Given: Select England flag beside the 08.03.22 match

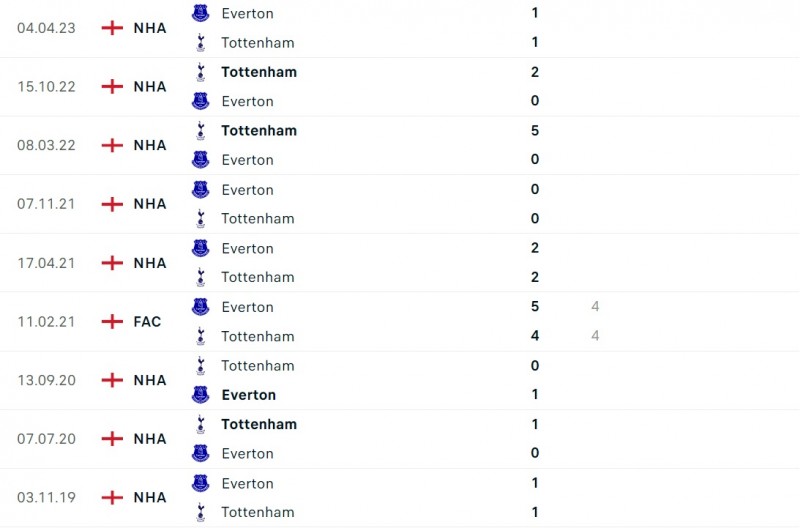Looking at the screenshot, I should pyautogui.click(x=112, y=145).
